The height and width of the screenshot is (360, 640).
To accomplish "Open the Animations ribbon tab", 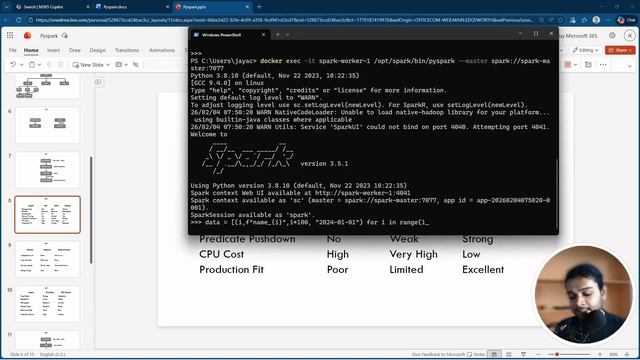I will coord(162,50).
